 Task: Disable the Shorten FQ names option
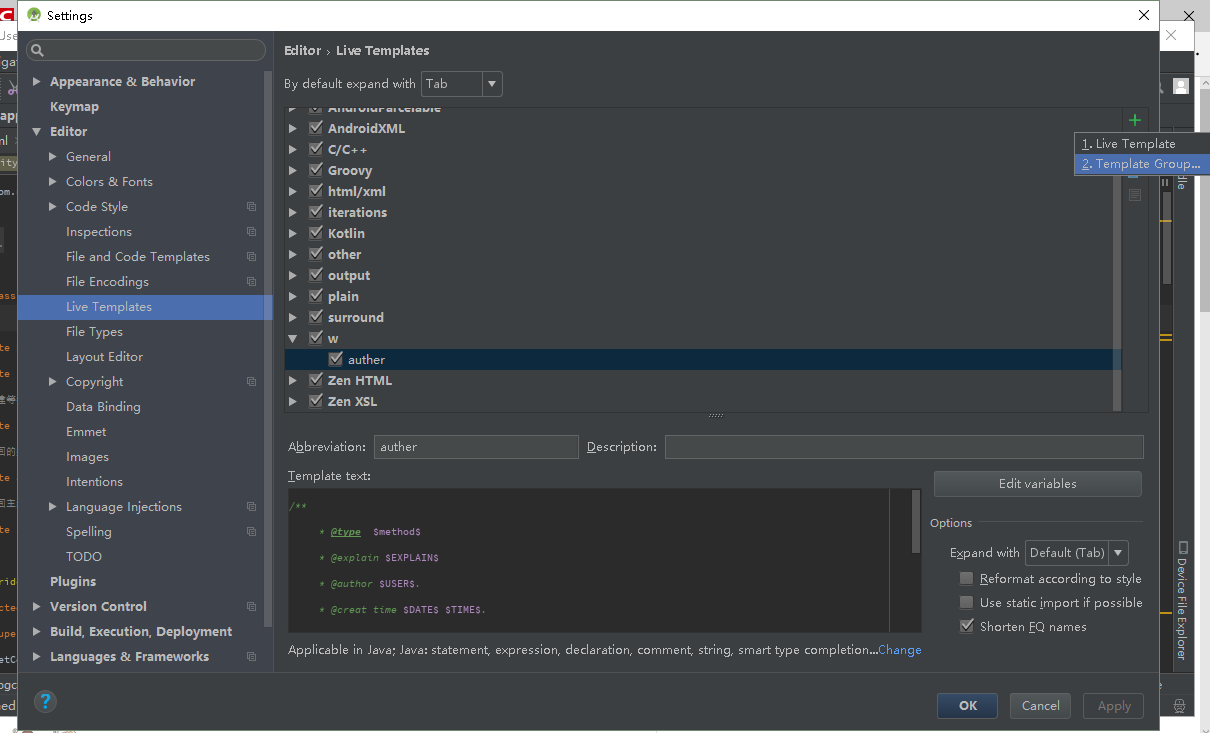coord(966,627)
